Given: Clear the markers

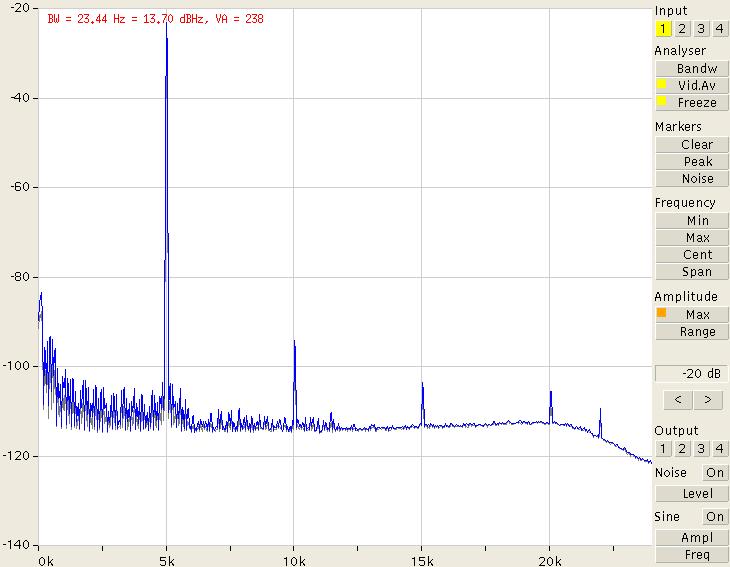Looking at the screenshot, I should (692, 145).
